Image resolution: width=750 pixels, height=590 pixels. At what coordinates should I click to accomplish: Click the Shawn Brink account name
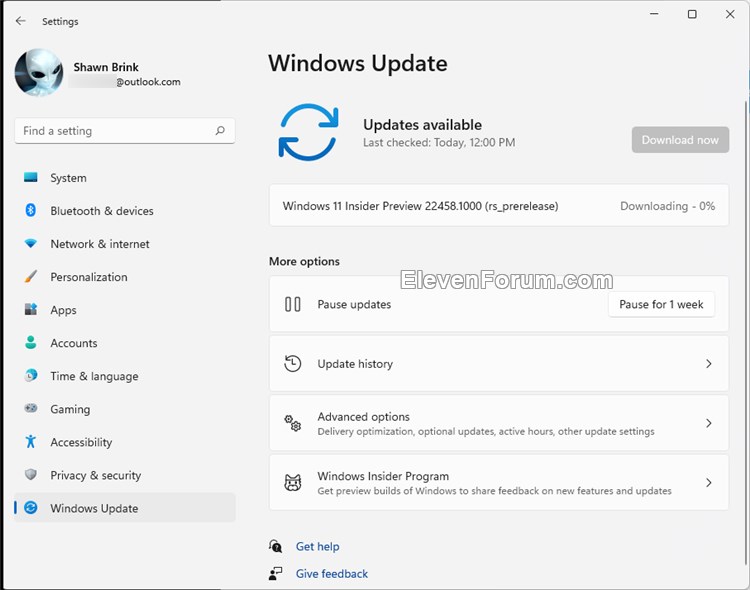pyautogui.click(x=106, y=67)
